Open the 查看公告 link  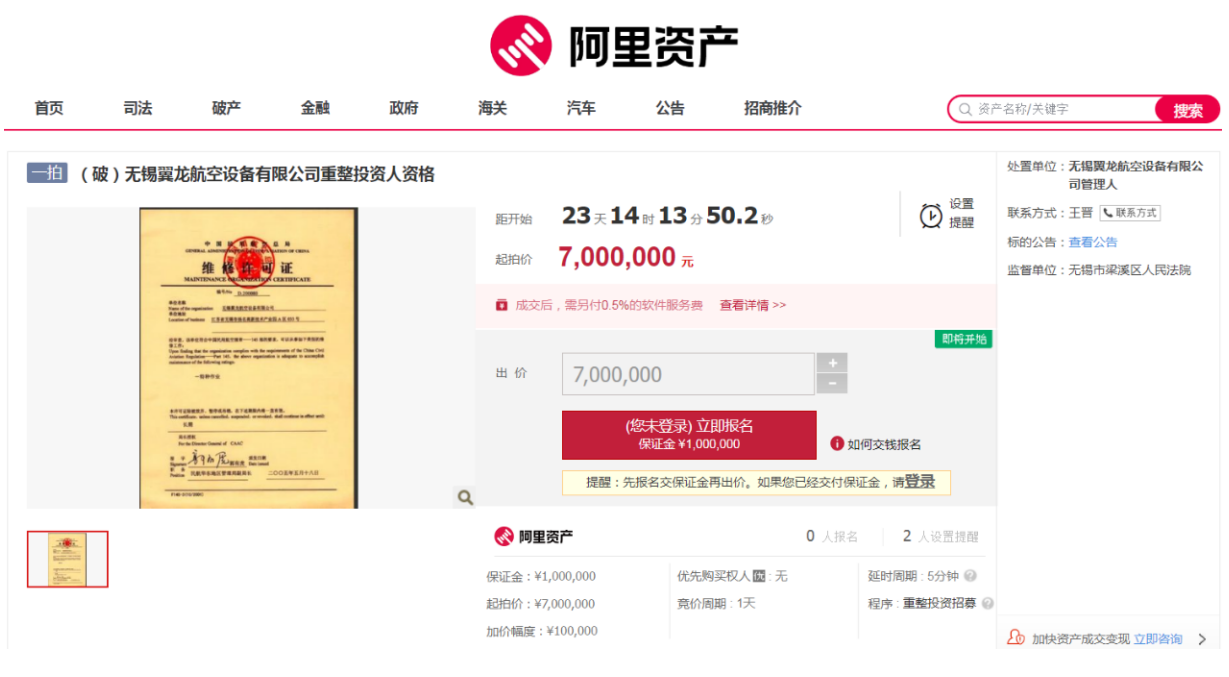1093,242
